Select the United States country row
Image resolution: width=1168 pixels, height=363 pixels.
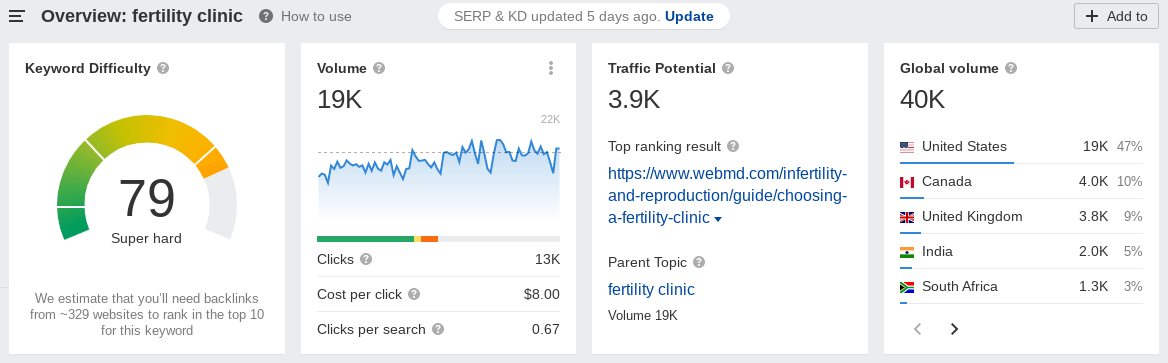pos(1021,147)
